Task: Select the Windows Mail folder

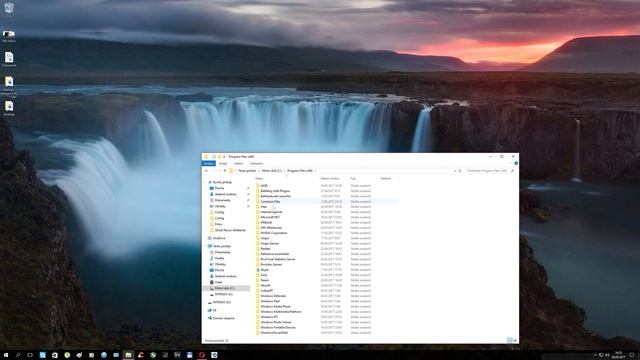Action: tap(270, 301)
